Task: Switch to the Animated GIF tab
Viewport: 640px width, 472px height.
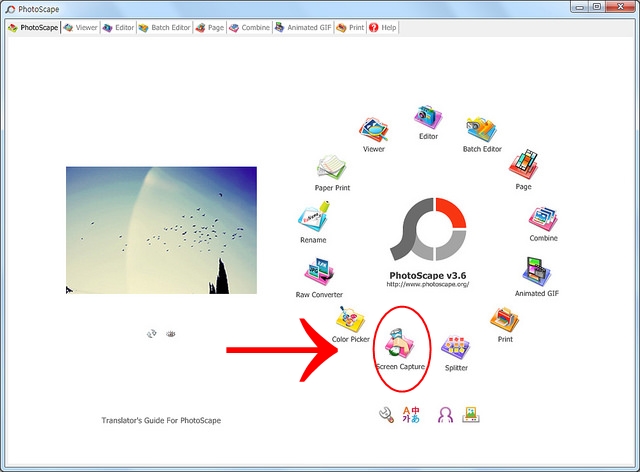Action: pos(303,28)
